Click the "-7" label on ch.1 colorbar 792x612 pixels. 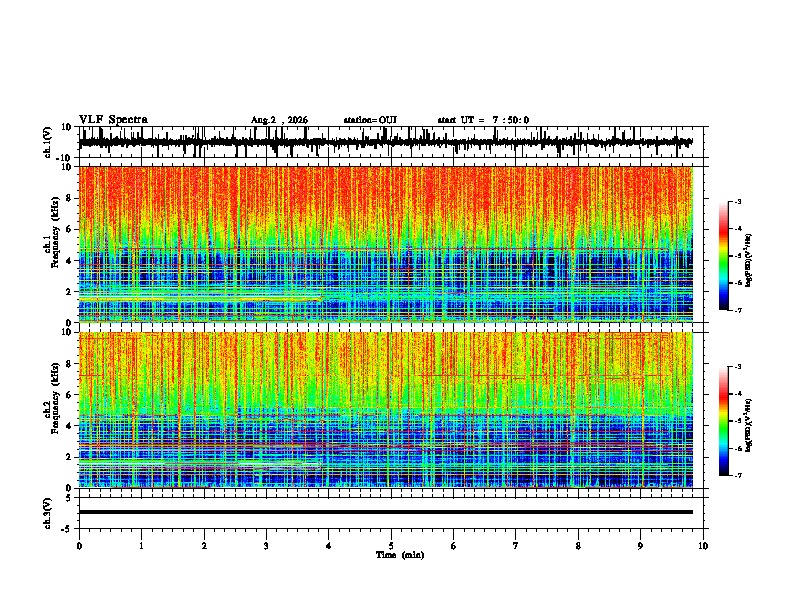coord(737,310)
